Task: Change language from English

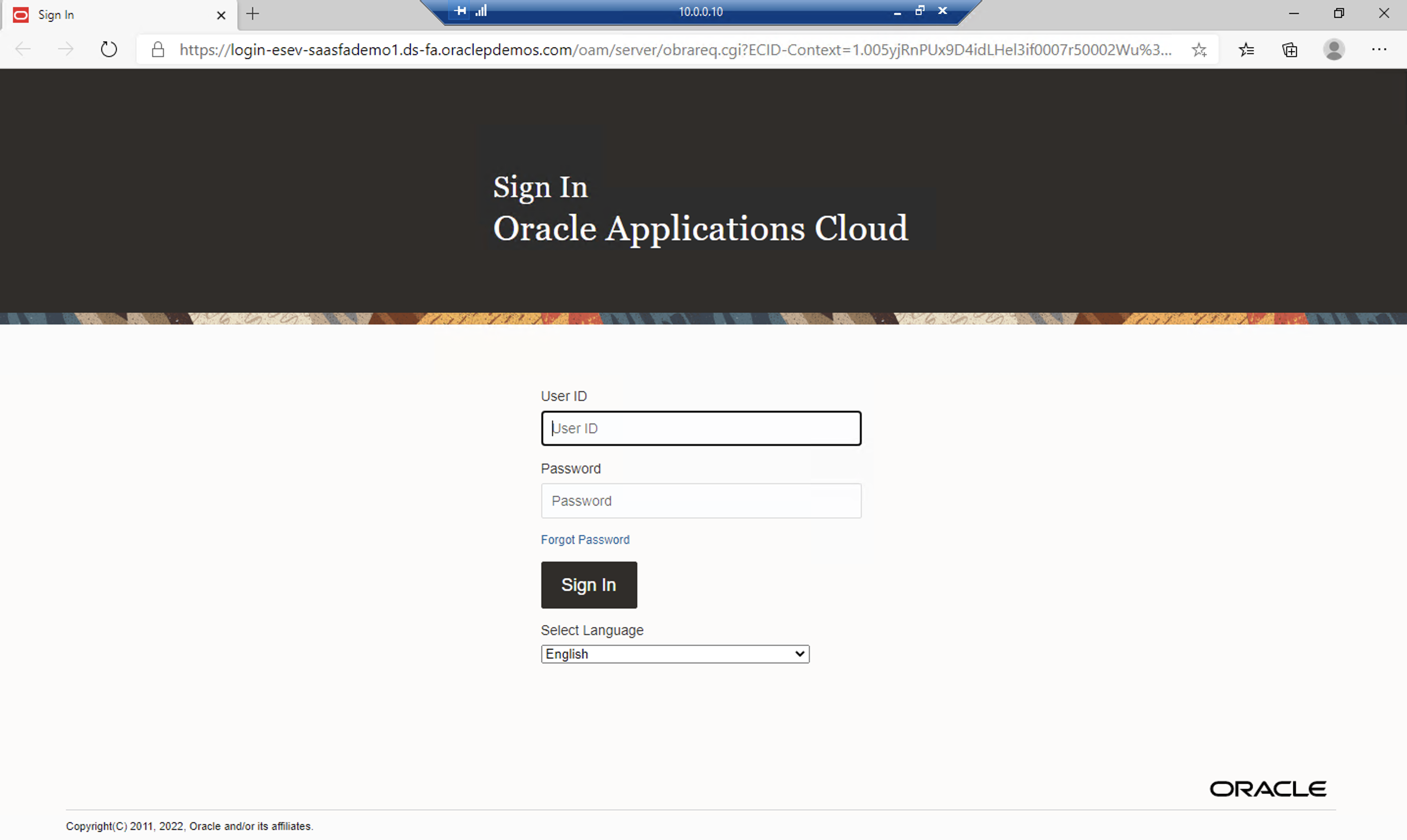Action: (675, 654)
